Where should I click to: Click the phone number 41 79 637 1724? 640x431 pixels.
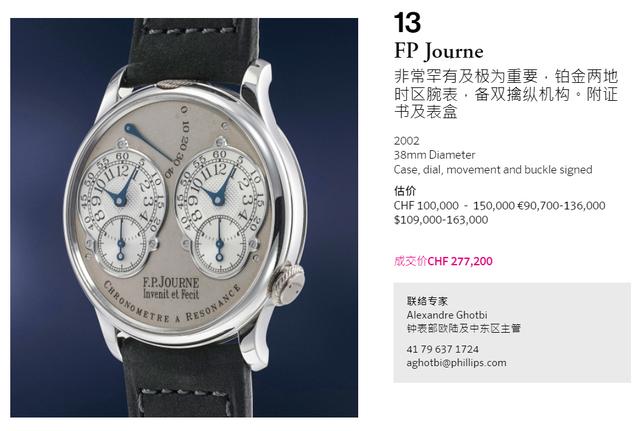[x=442, y=349]
